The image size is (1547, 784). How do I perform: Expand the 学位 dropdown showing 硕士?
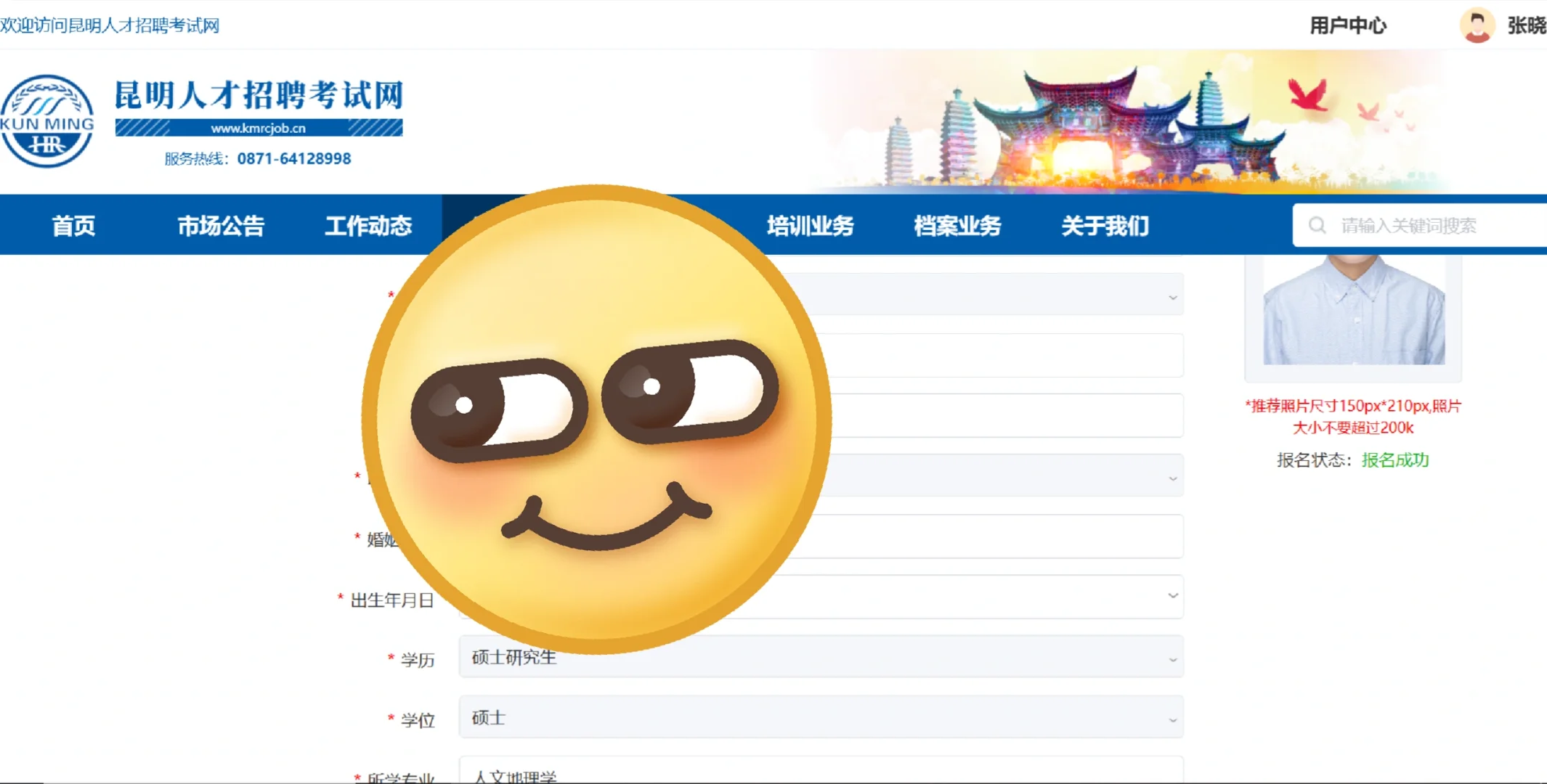pos(821,718)
